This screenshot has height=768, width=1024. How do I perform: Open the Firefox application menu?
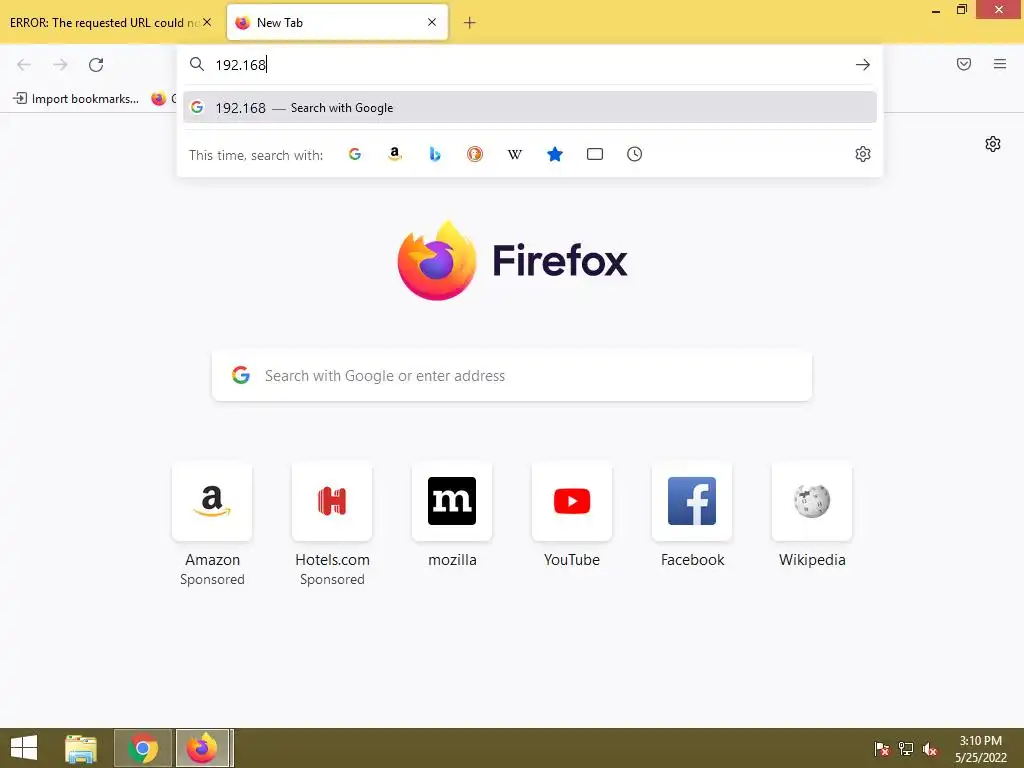pyautogui.click(x=1000, y=64)
